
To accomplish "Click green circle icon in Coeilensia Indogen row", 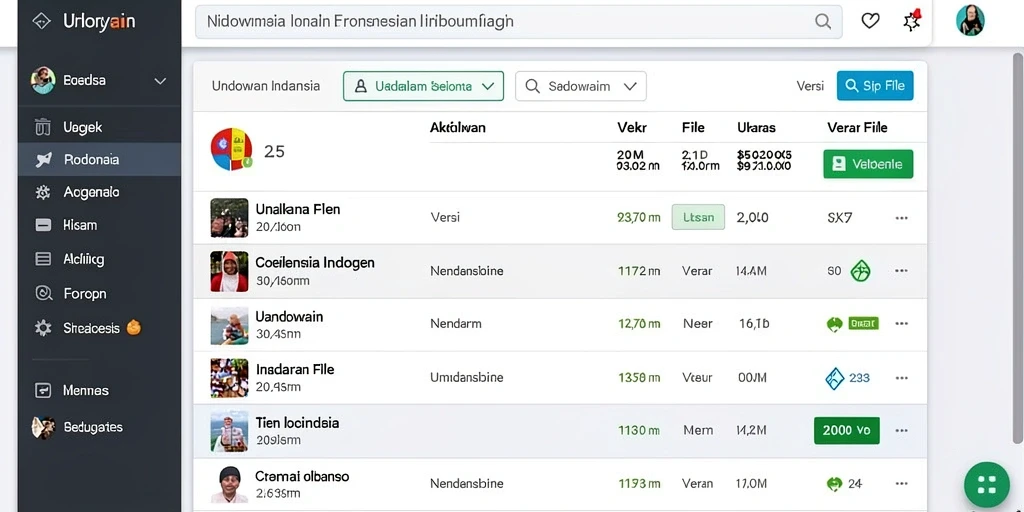I will (x=860, y=270).
